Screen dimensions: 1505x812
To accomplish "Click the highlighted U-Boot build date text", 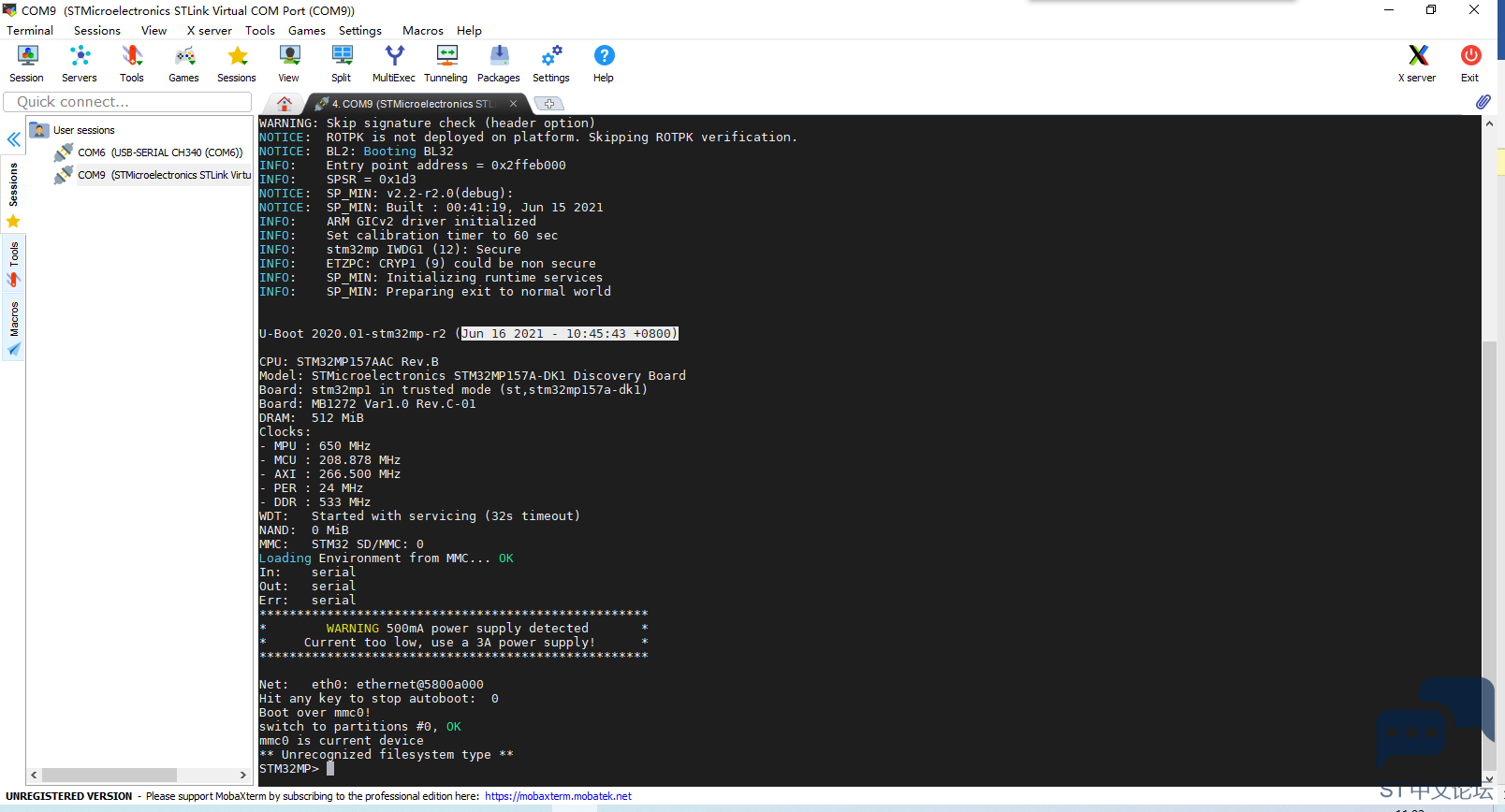I will coord(569,334).
